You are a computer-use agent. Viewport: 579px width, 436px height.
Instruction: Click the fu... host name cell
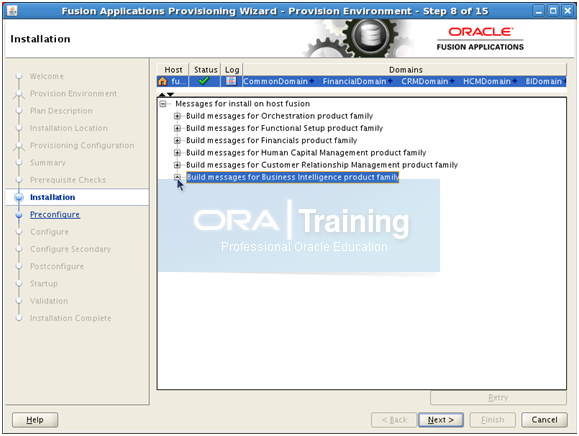coord(179,81)
